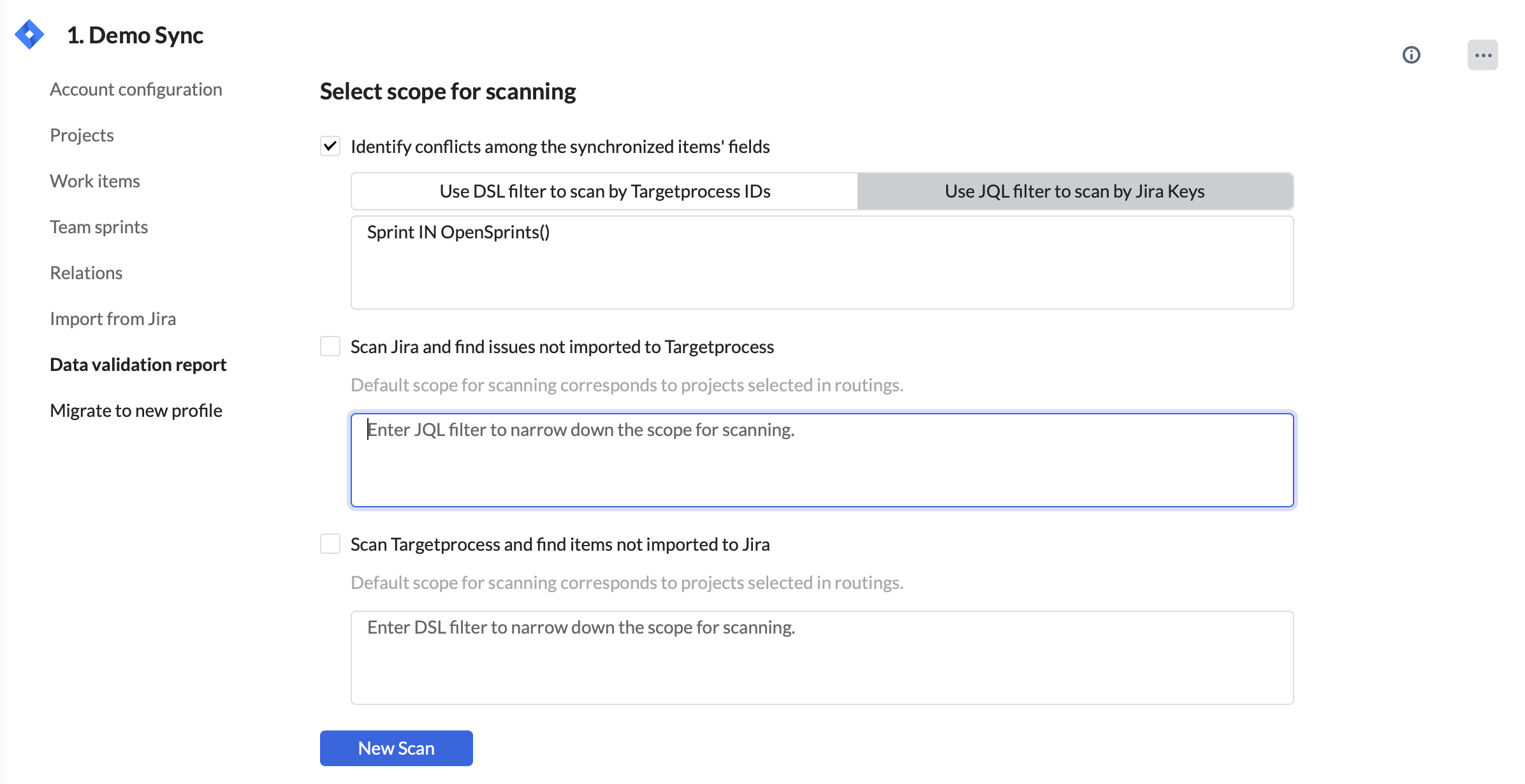Open Account configuration section

point(136,89)
